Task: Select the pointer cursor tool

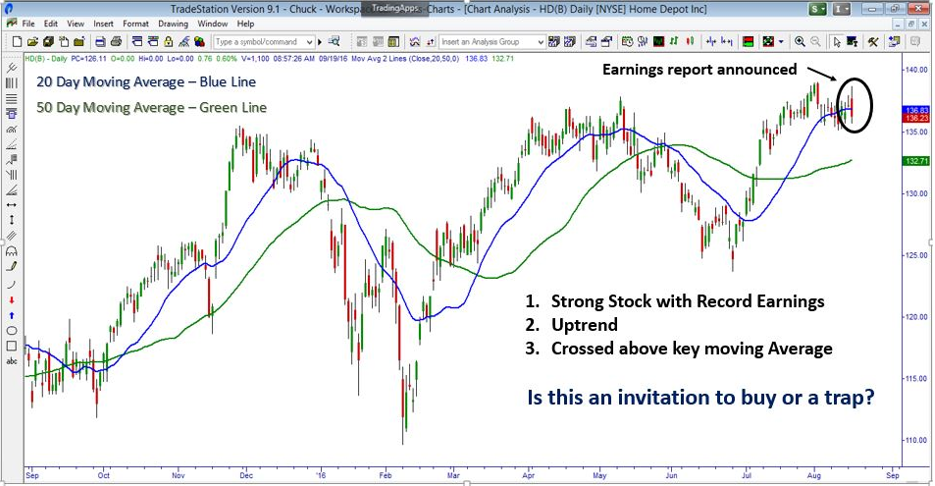Action: (x=837, y=42)
